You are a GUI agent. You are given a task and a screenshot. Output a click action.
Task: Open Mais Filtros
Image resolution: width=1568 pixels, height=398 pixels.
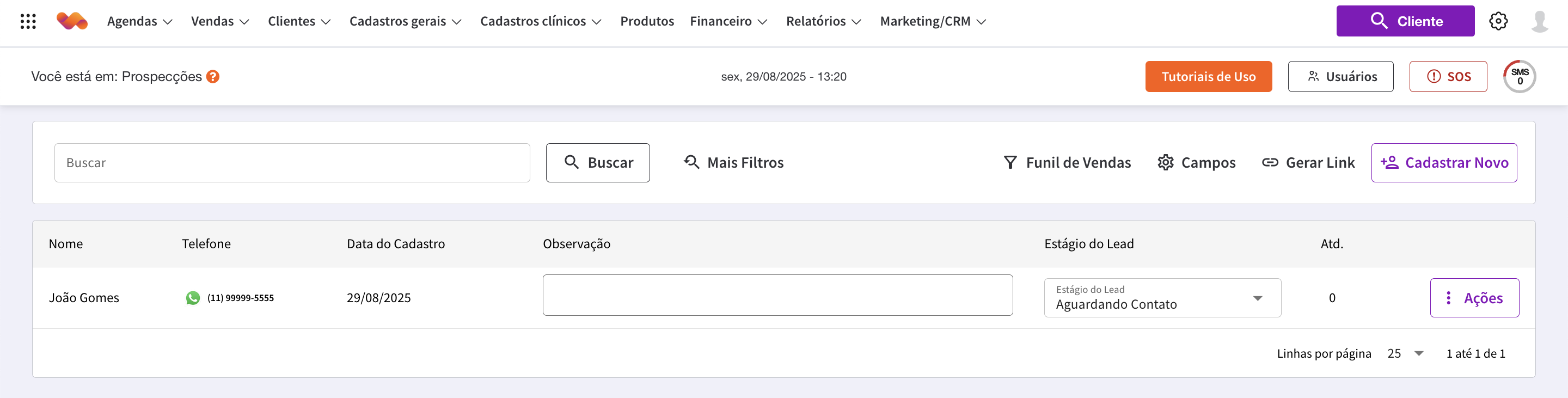733,162
